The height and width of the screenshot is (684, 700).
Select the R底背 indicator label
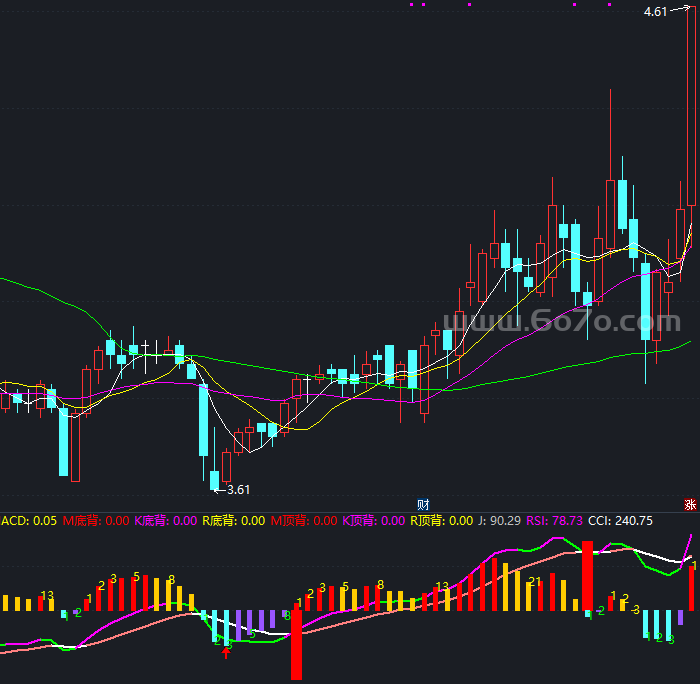click(x=234, y=520)
